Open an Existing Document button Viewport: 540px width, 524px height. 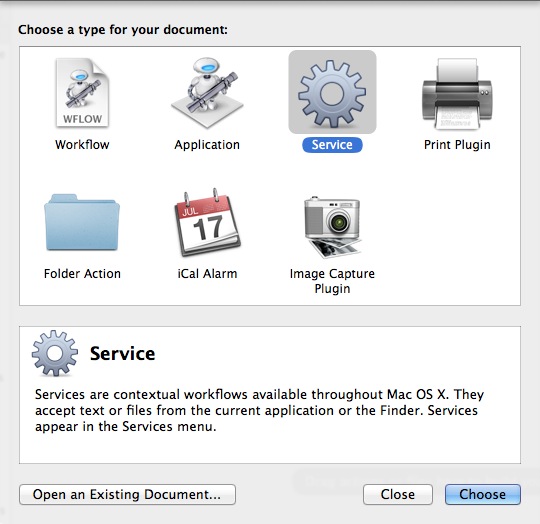(x=127, y=494)
